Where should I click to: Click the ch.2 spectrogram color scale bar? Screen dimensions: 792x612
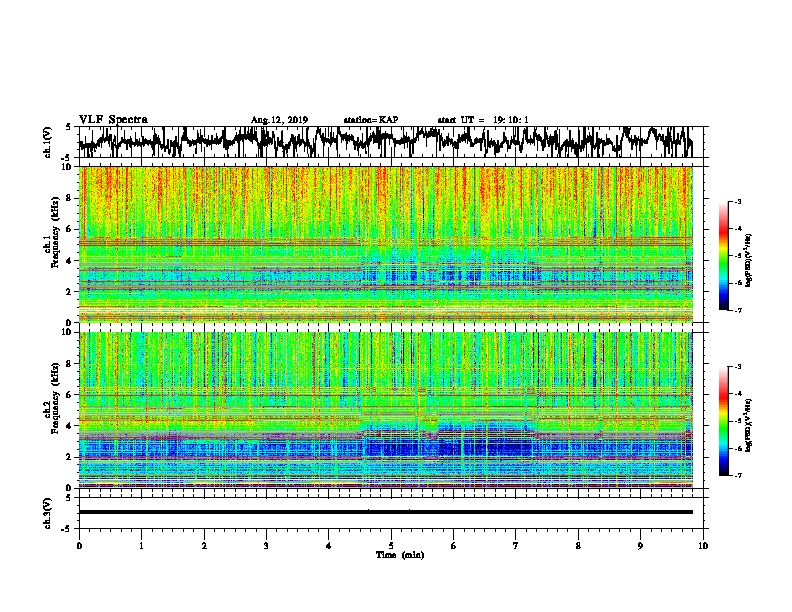click(x=723, y=421)
